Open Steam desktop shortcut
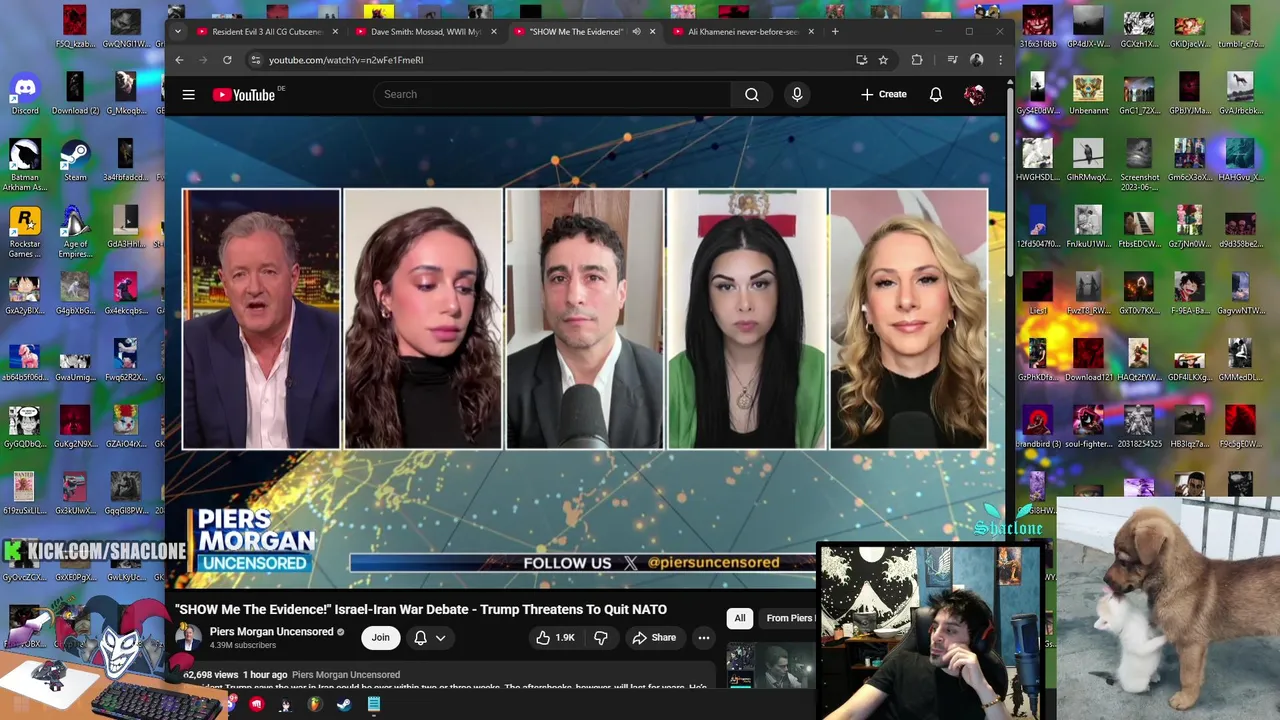Viewport: 1280px width, 720px height. point(75,161)
